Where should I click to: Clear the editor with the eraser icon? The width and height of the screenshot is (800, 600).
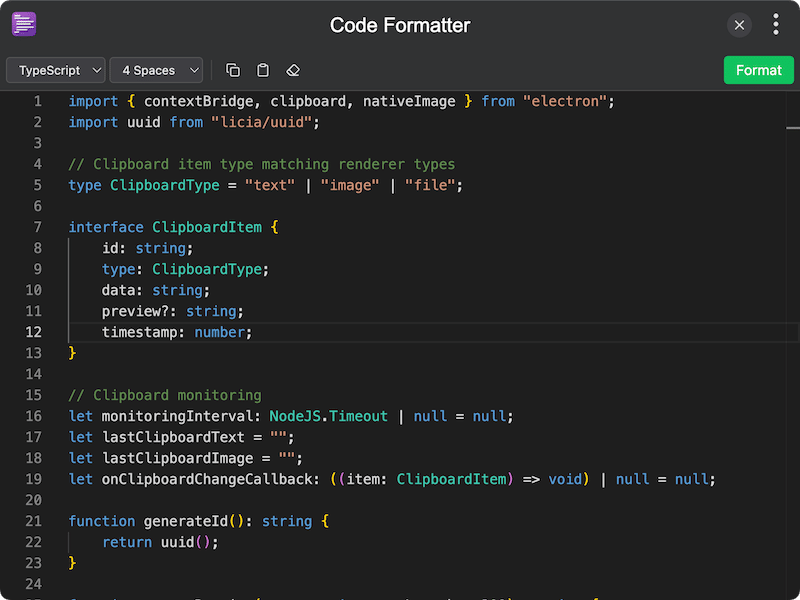point(293,70)
